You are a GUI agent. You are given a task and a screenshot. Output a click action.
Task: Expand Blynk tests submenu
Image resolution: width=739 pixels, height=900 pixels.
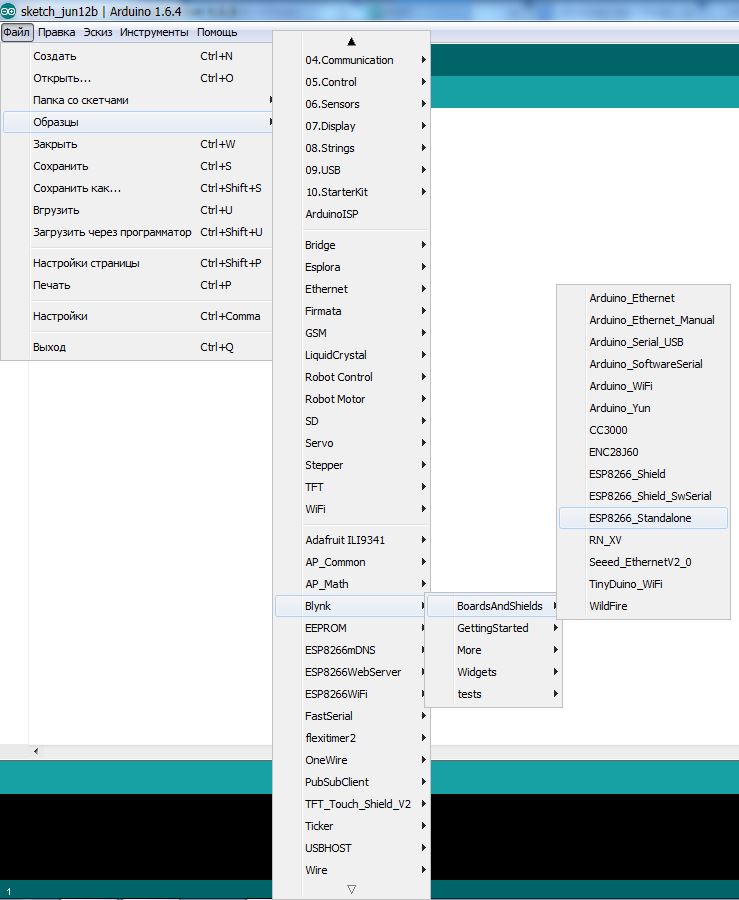[x=493, y=694]
